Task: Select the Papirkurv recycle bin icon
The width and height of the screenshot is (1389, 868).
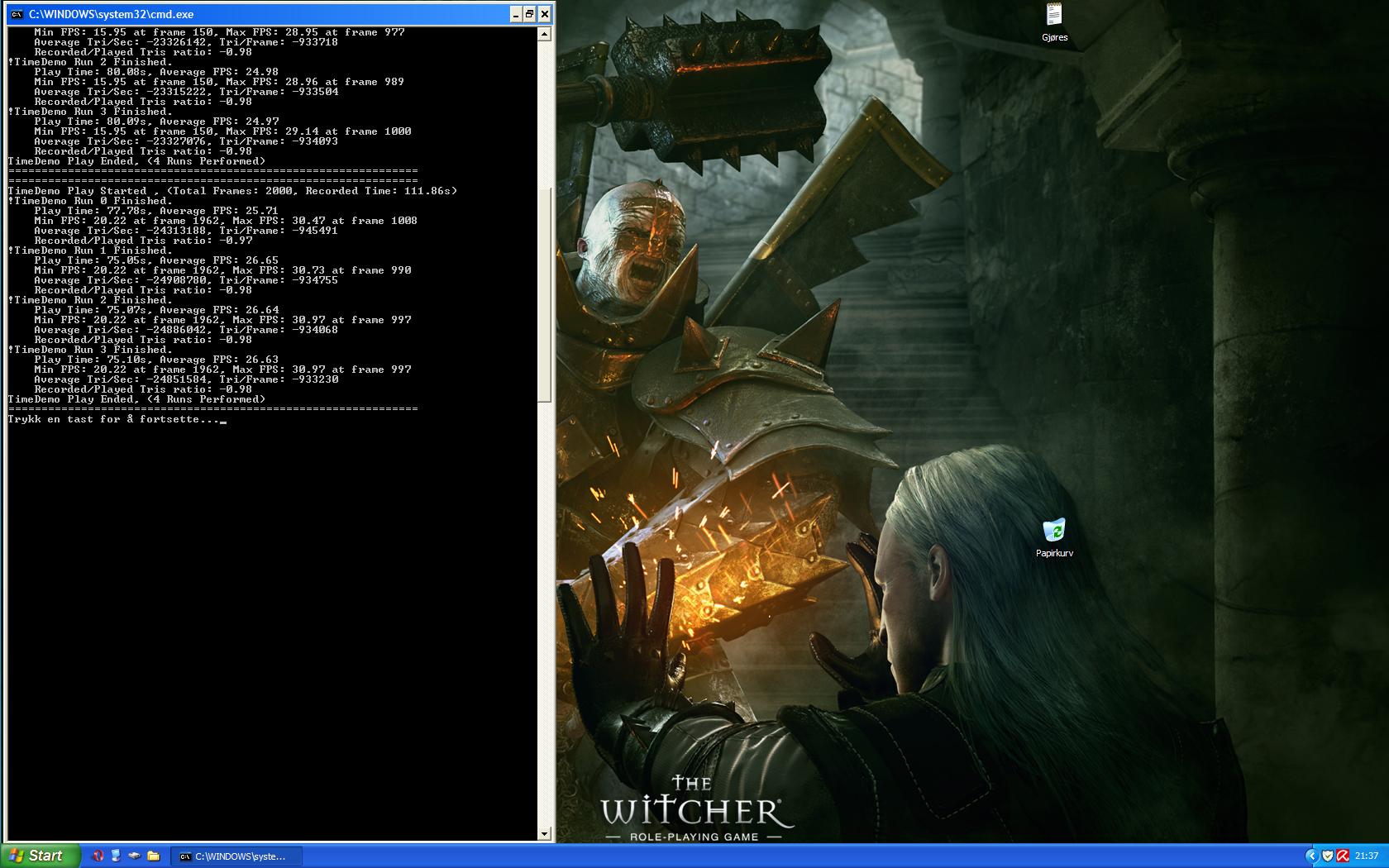Action: [x=1054, y=538]
